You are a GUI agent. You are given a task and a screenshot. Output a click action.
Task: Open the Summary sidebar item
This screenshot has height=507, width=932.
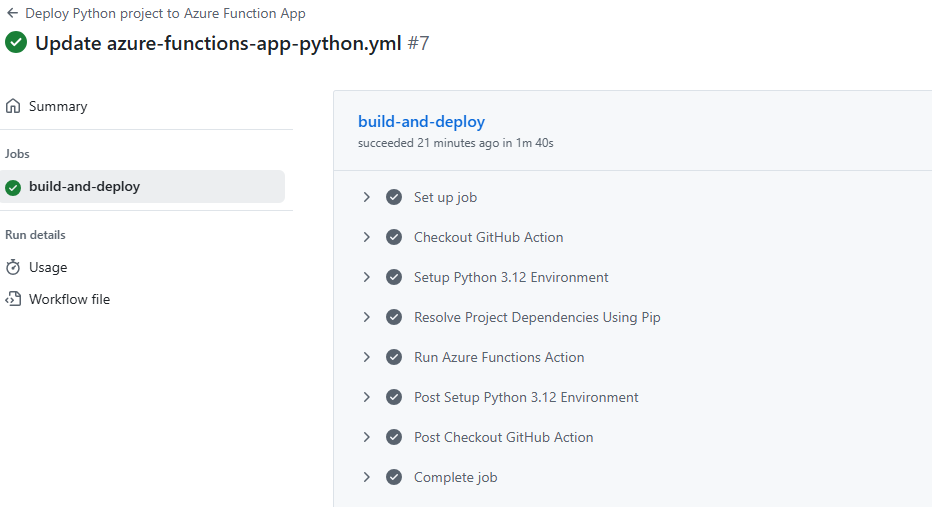58,106
